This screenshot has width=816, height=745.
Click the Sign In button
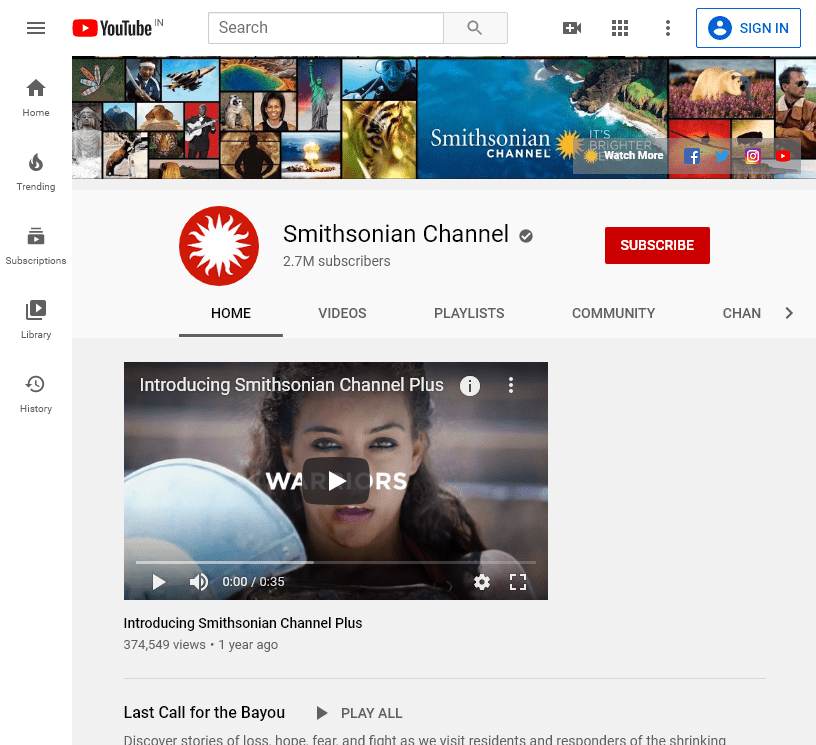(748, 28)
